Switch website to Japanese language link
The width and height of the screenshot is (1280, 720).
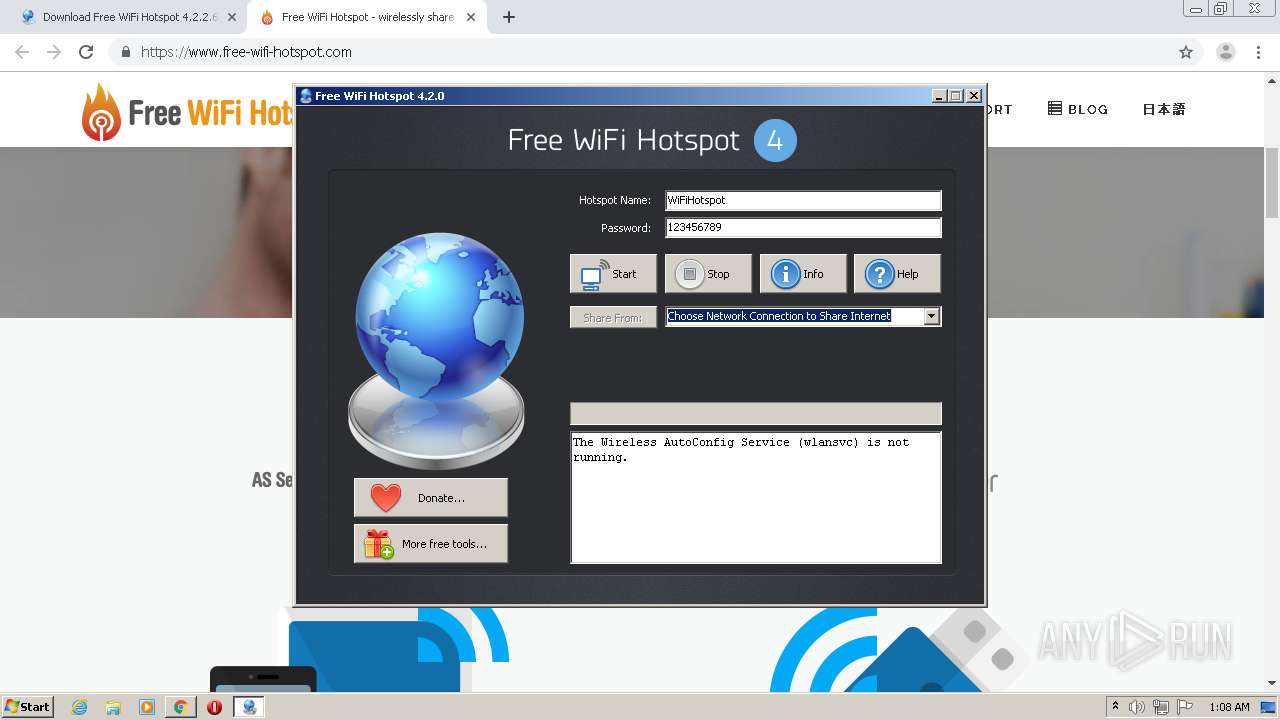(x=1164, y=109)
